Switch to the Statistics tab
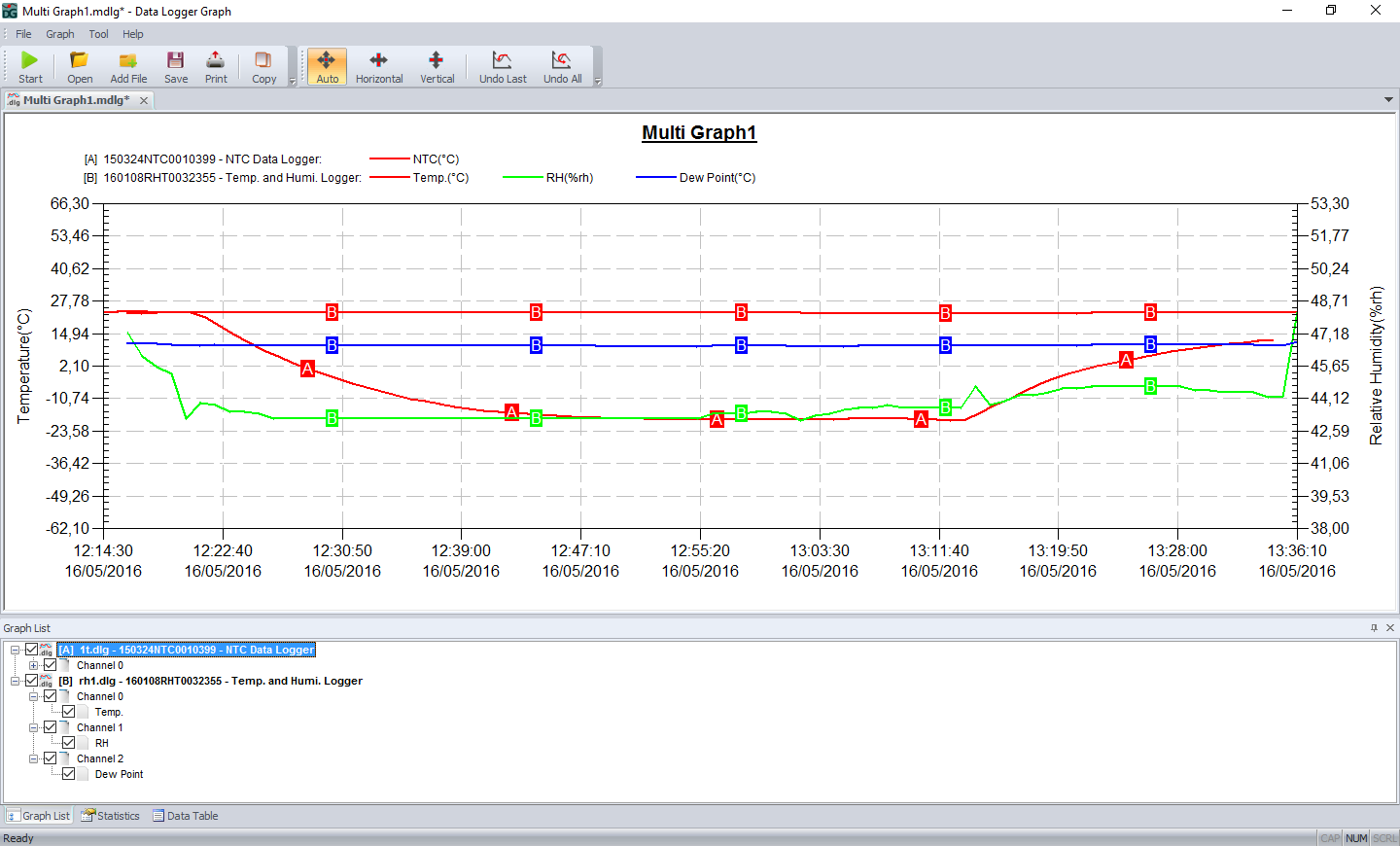The image size is (1400, 846). tap(111, 816)
